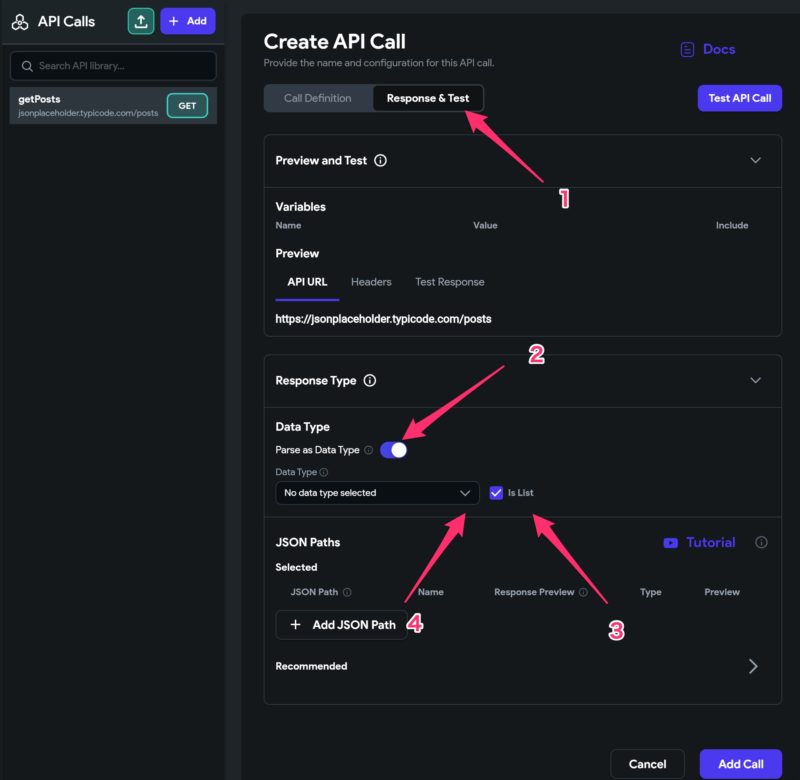Click info icon beside Tutorial link

761,543
